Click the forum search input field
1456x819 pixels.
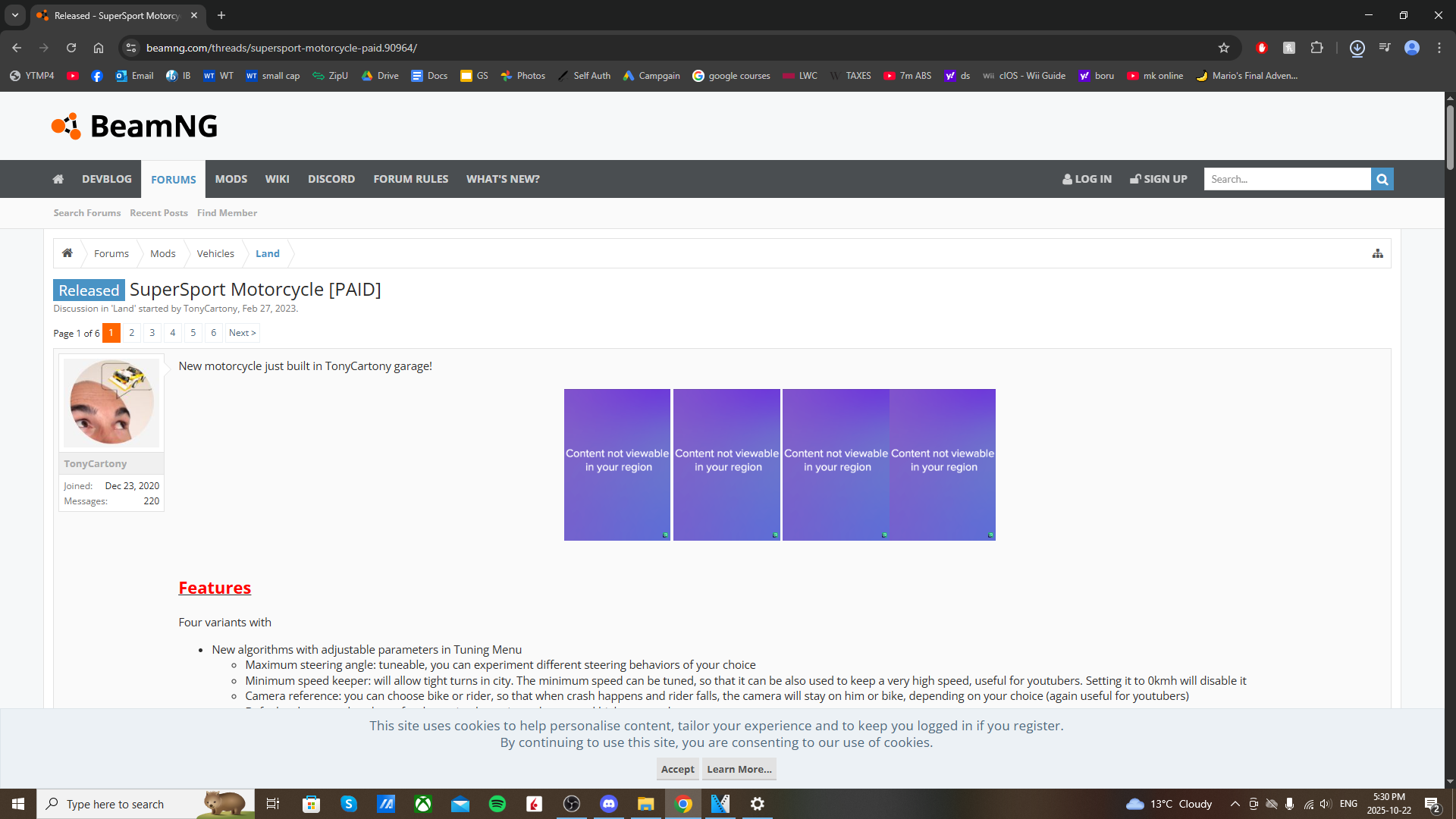point(1287,179)
